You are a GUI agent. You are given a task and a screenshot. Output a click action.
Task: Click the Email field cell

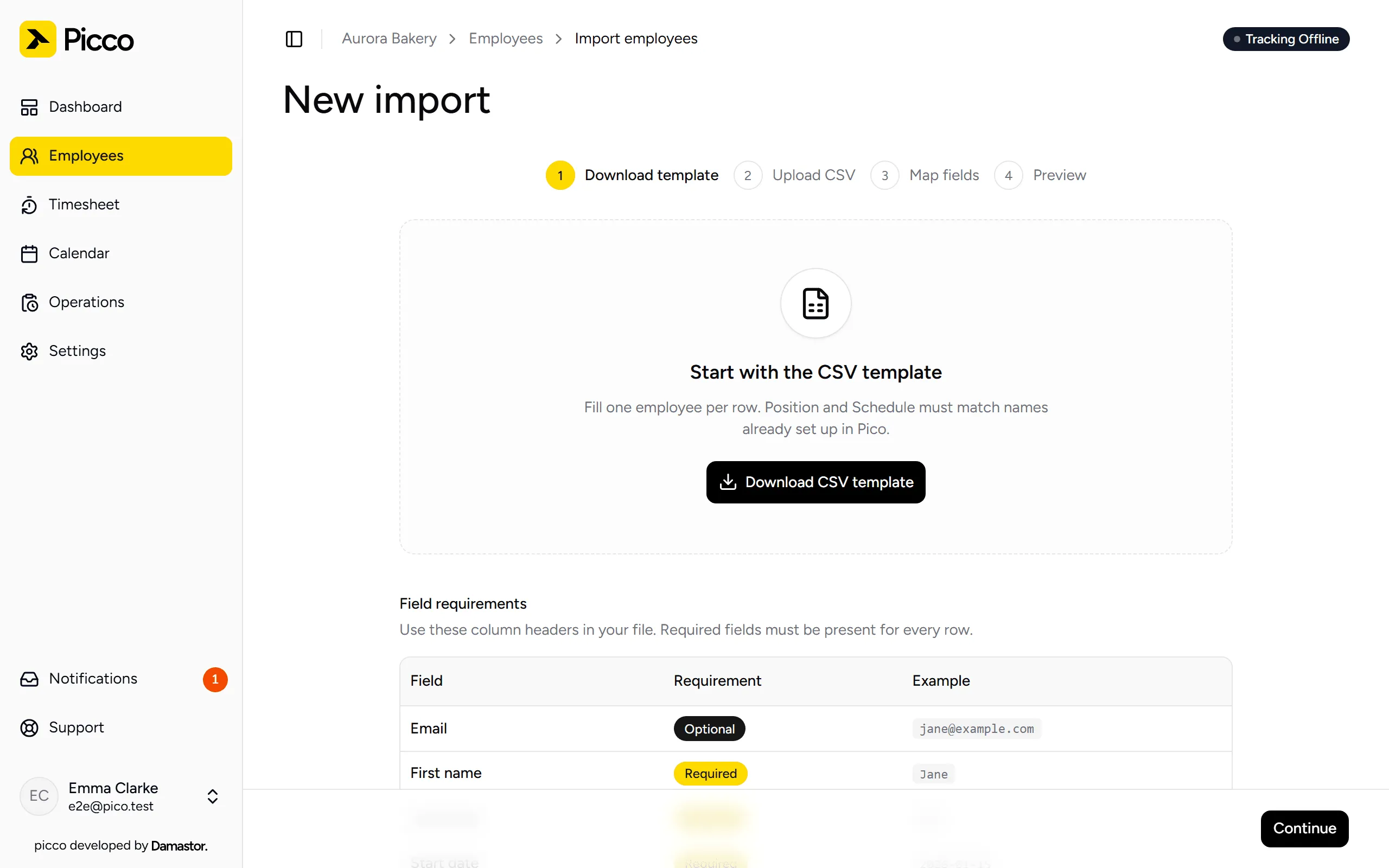click(428, 728)
